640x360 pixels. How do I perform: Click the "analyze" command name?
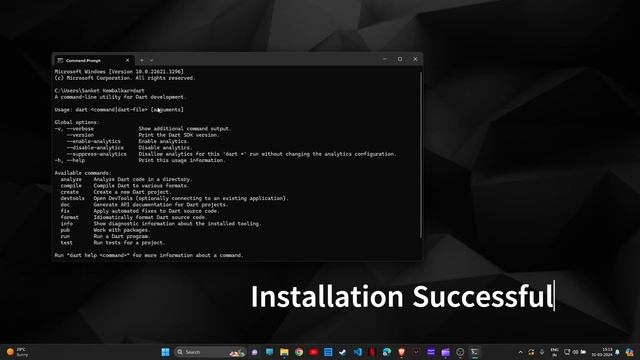71,179
